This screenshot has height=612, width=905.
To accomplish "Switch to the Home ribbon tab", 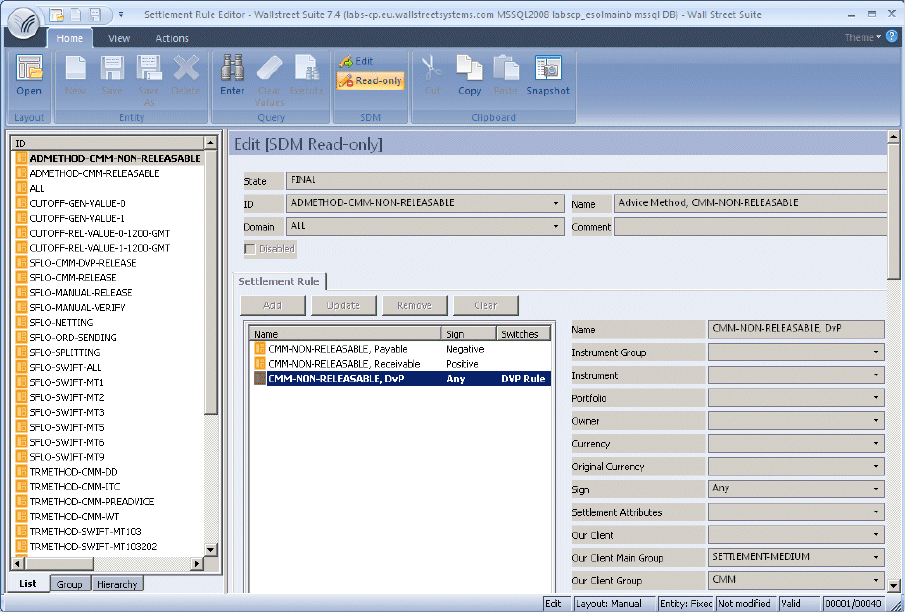I will 69,38.
